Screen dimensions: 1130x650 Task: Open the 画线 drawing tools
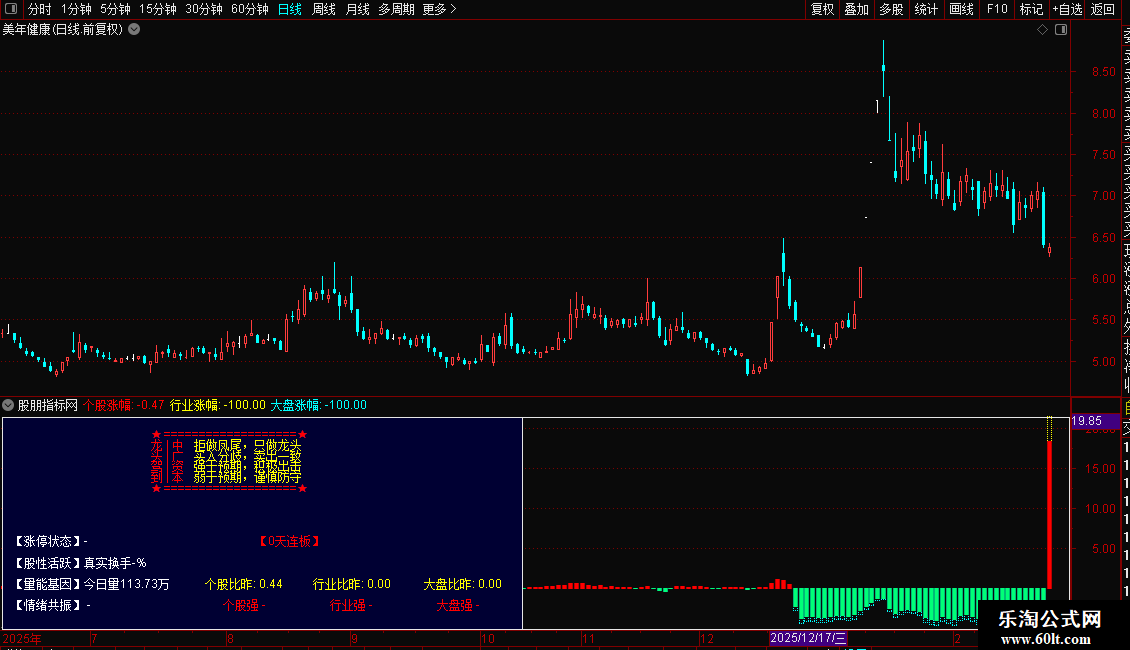click(x=961, y=9)
